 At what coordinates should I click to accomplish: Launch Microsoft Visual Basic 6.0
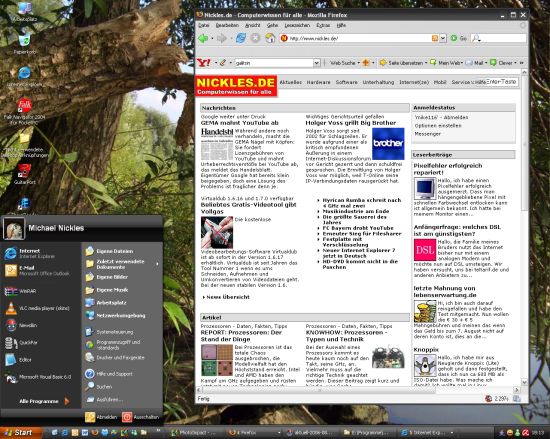pyautogui.click(x=38, y=377)
